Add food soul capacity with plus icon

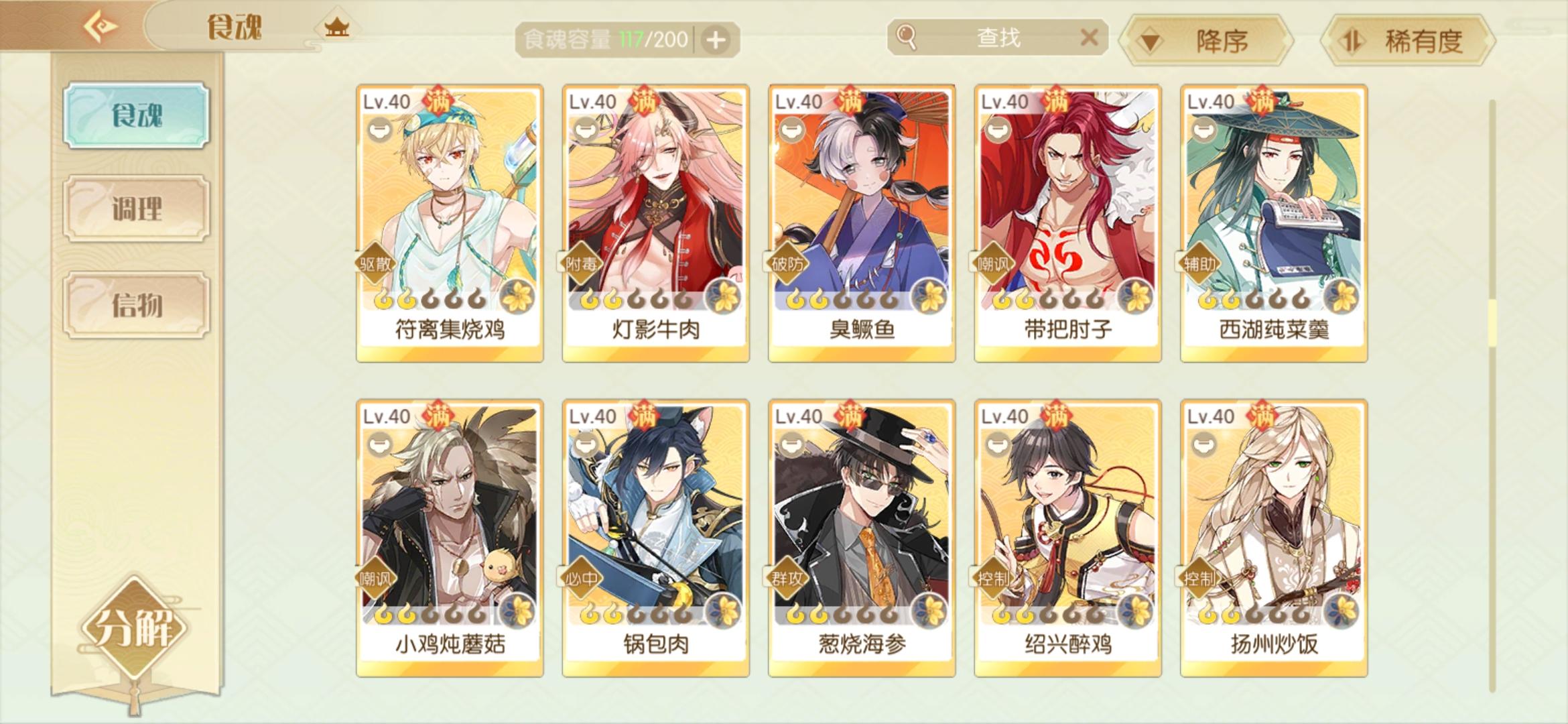tap(716, 40)
